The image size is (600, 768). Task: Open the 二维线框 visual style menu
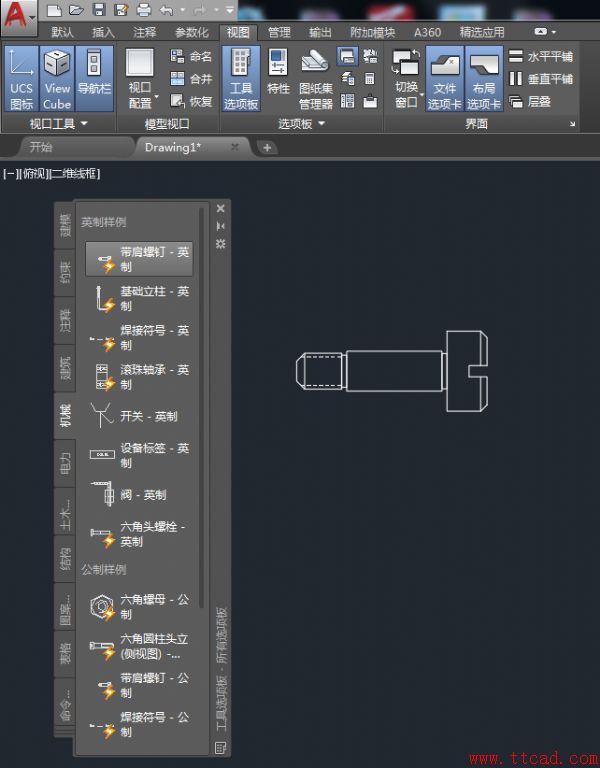74,173
